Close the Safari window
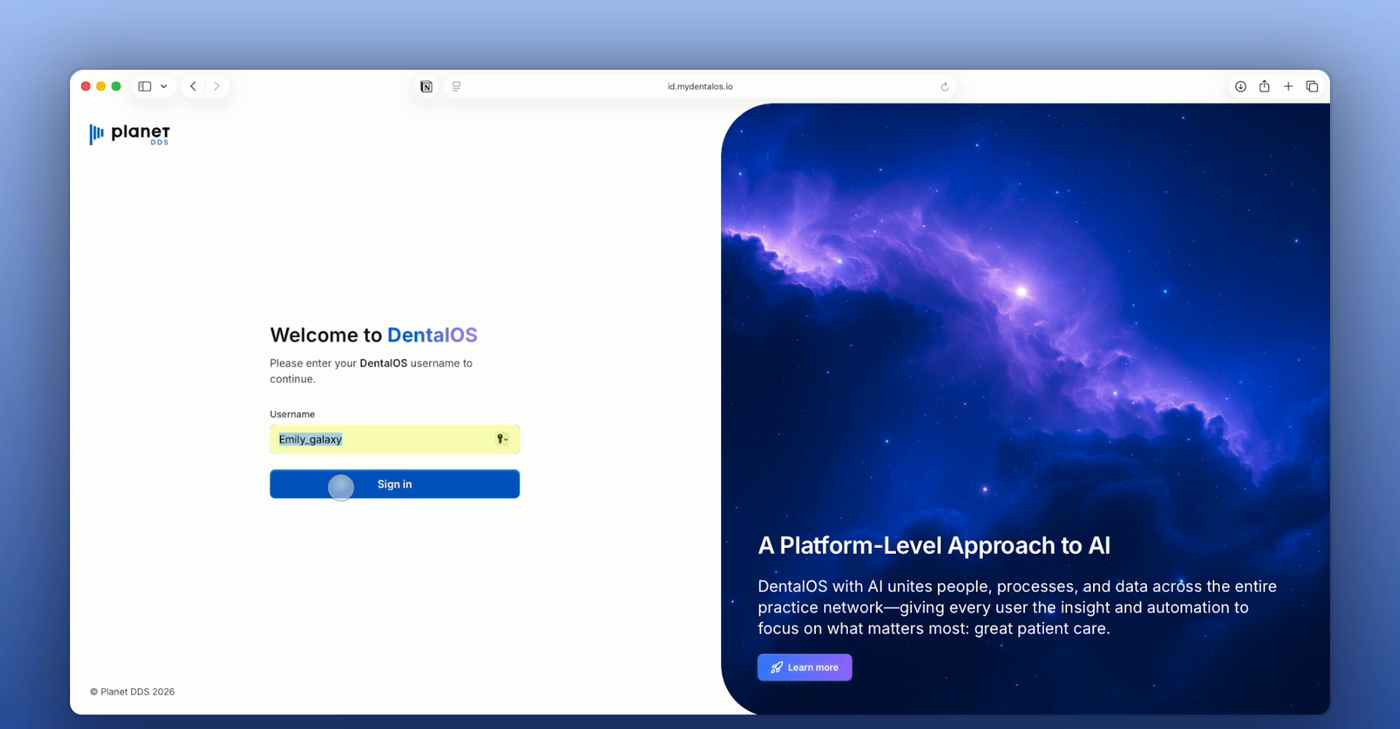 point(86,87)
